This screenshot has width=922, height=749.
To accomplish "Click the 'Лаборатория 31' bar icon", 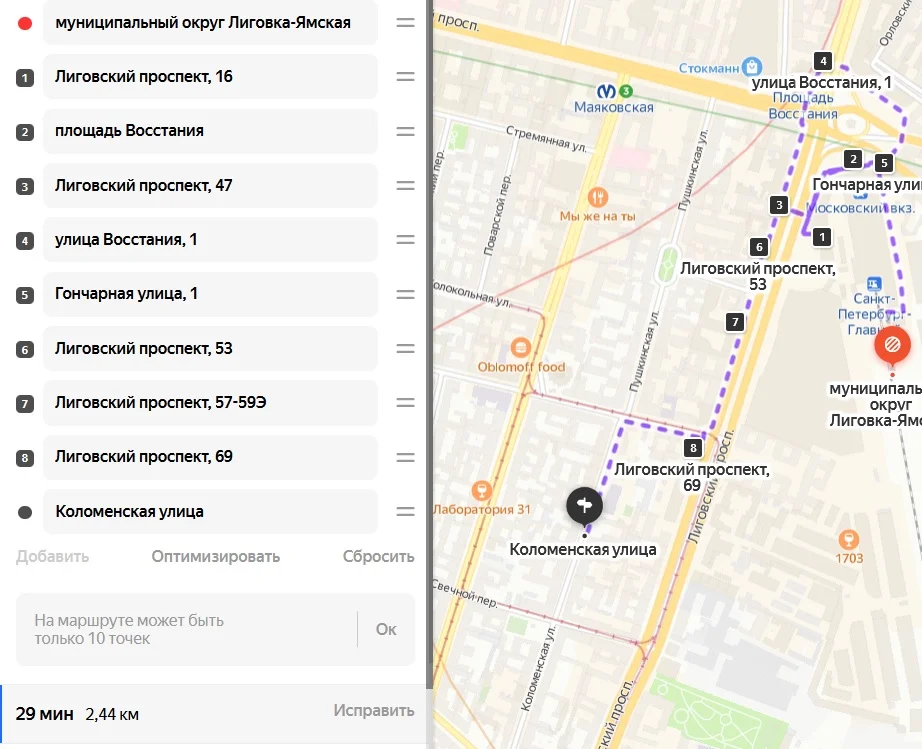I will [x=482, y=490].
